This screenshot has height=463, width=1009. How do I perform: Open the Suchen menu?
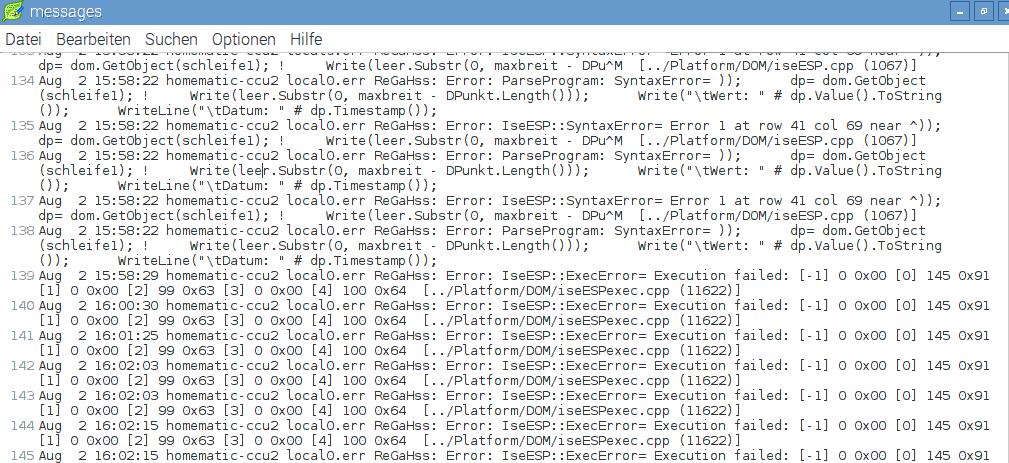click(x=171, y=38)
